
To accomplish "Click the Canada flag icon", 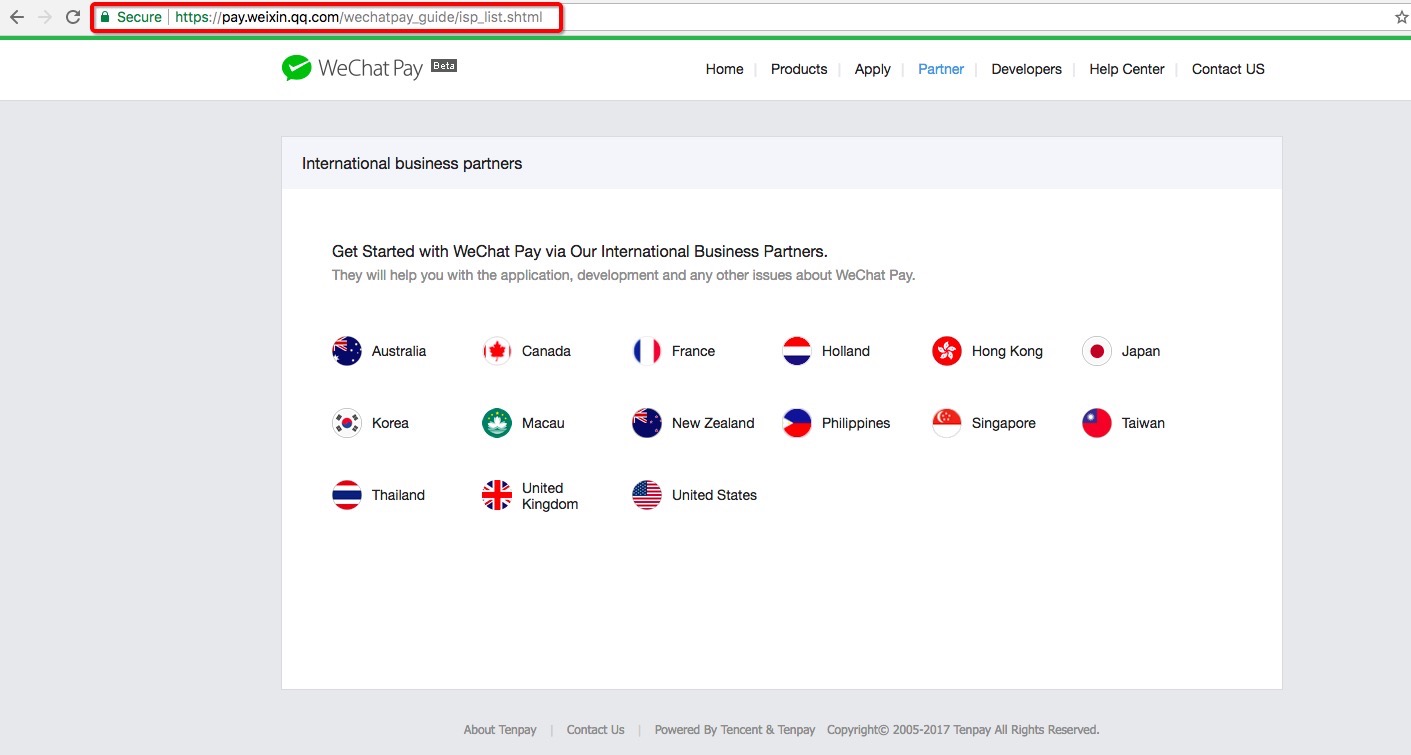I will click(497, 351).
